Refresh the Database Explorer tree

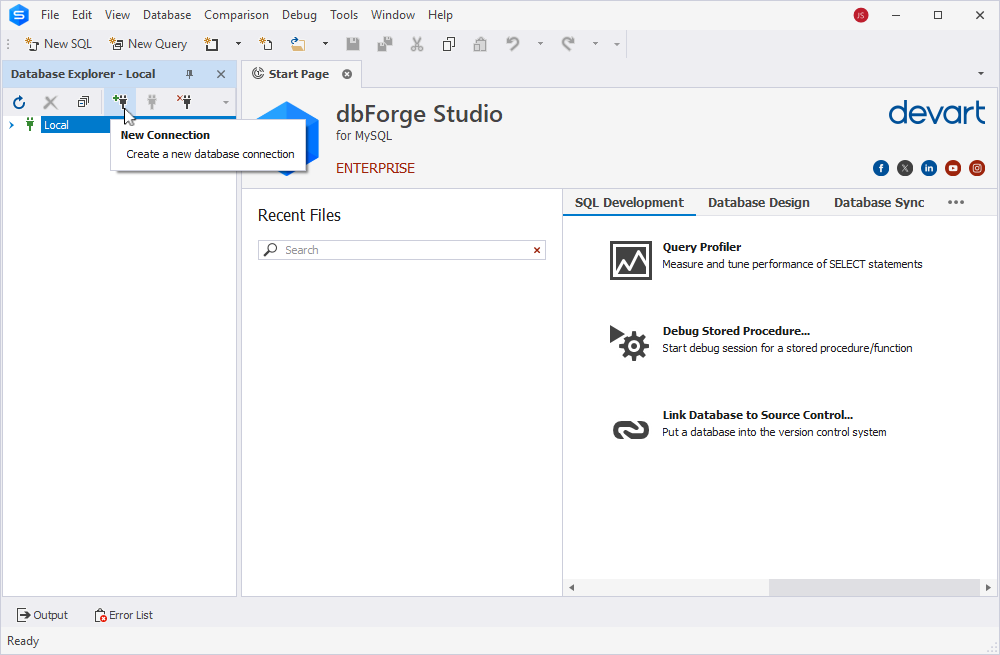(x=19, y=102)
